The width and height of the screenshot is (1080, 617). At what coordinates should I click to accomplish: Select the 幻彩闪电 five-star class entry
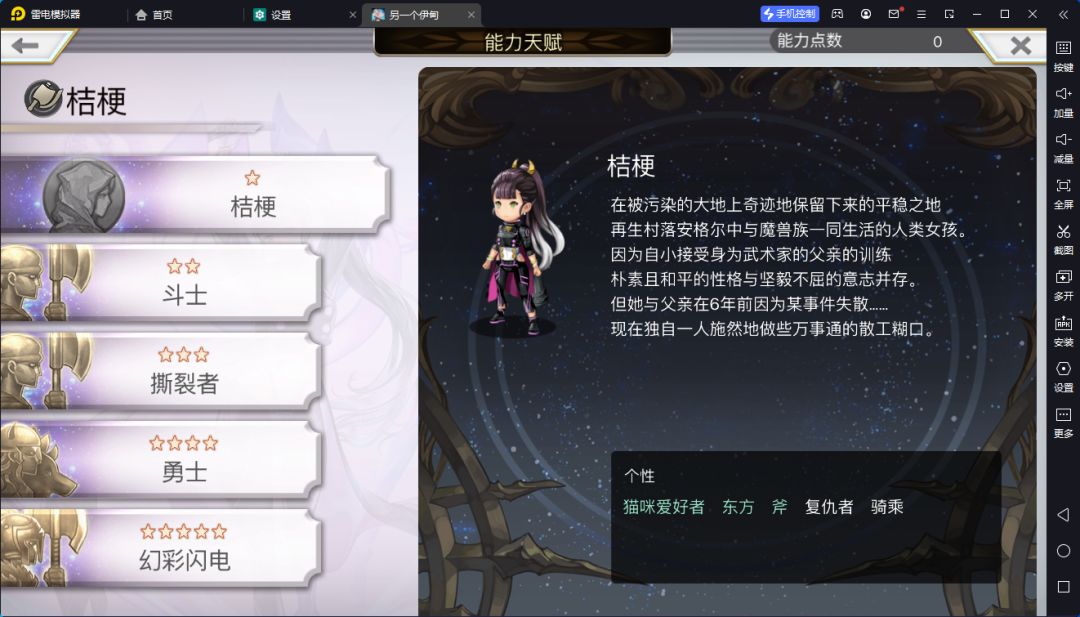[x=160, y=547]
